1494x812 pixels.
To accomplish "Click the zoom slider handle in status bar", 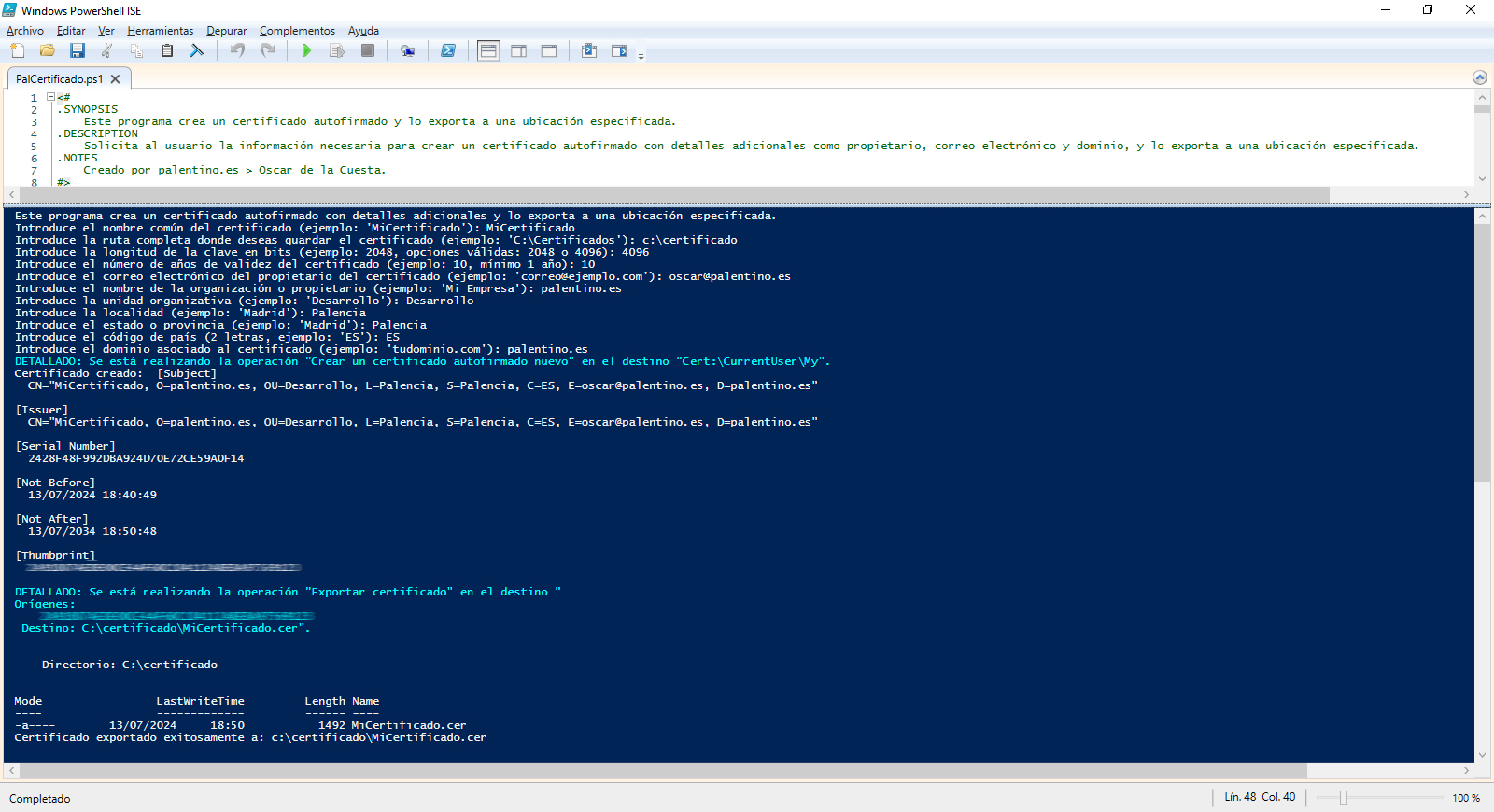I will point(1344,797).
